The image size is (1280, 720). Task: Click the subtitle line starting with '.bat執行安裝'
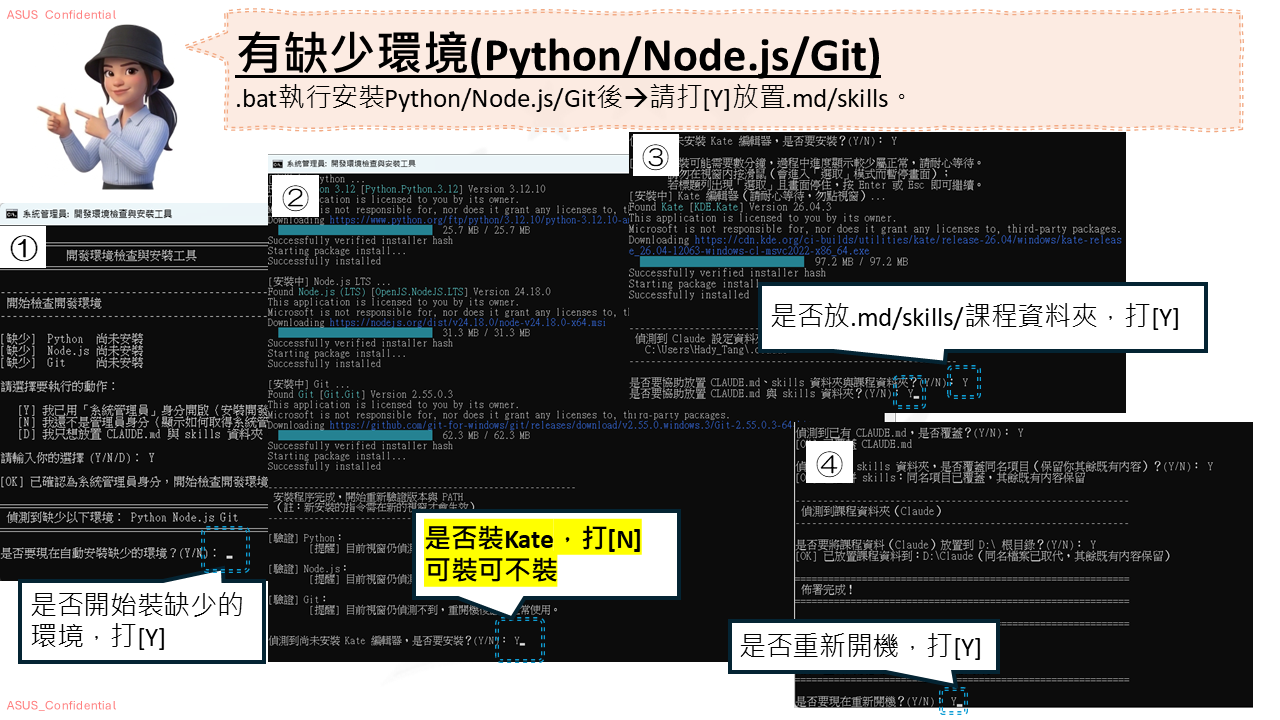pyautogui.click(x=572, y=98)
